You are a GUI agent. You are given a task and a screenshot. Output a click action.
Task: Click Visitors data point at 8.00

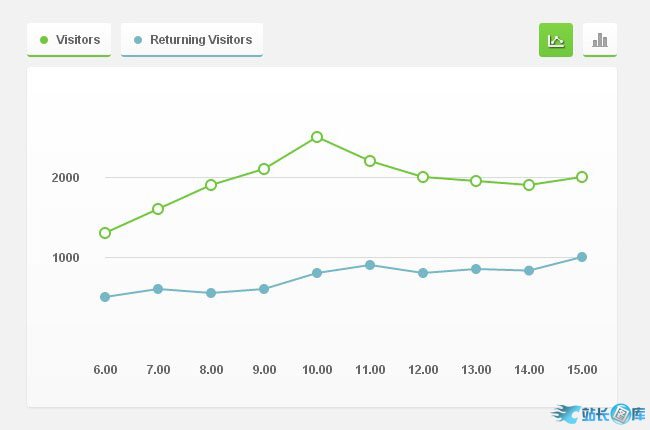click(x=211, y=185)
